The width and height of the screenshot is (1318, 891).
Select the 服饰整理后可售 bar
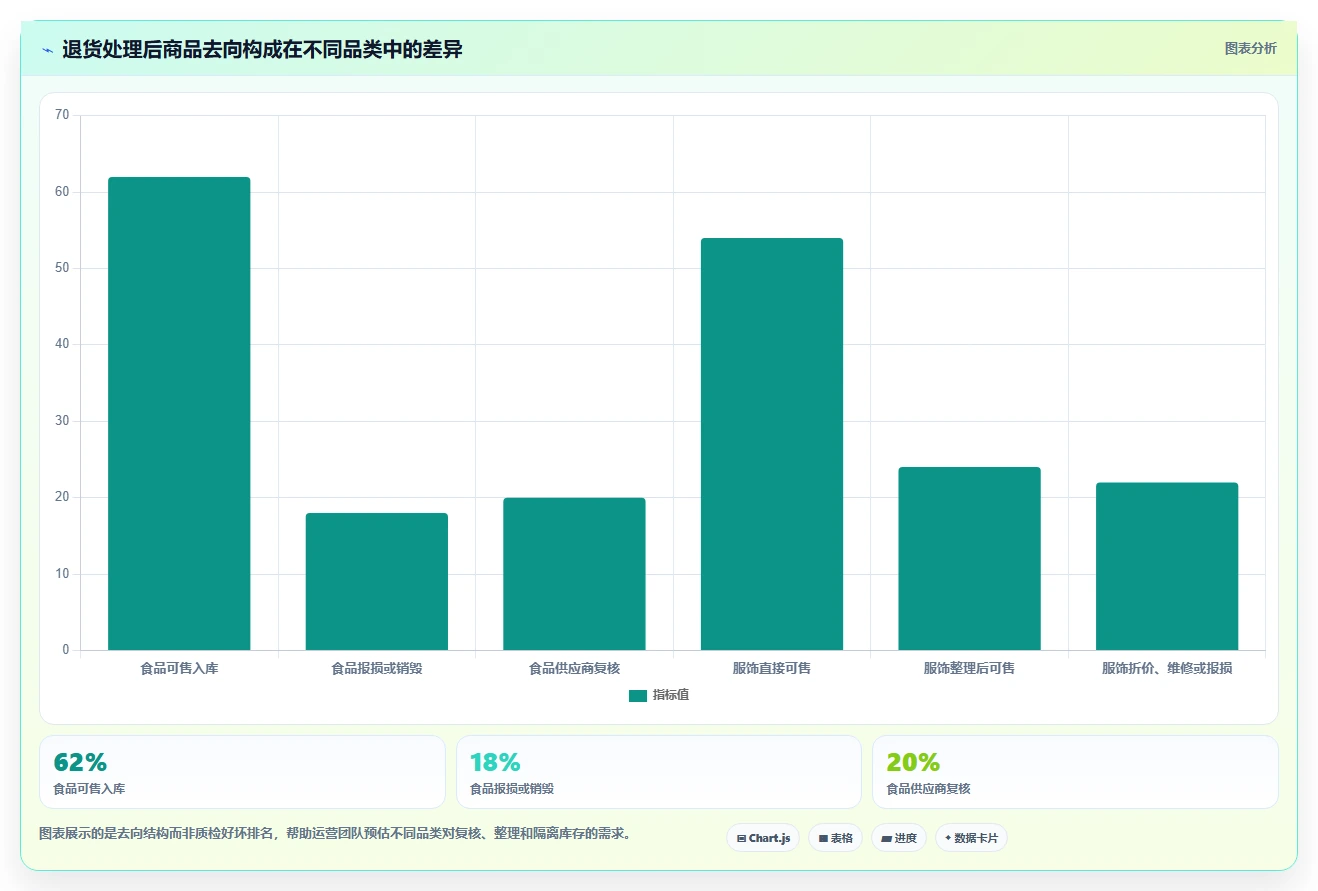[969, 559]
